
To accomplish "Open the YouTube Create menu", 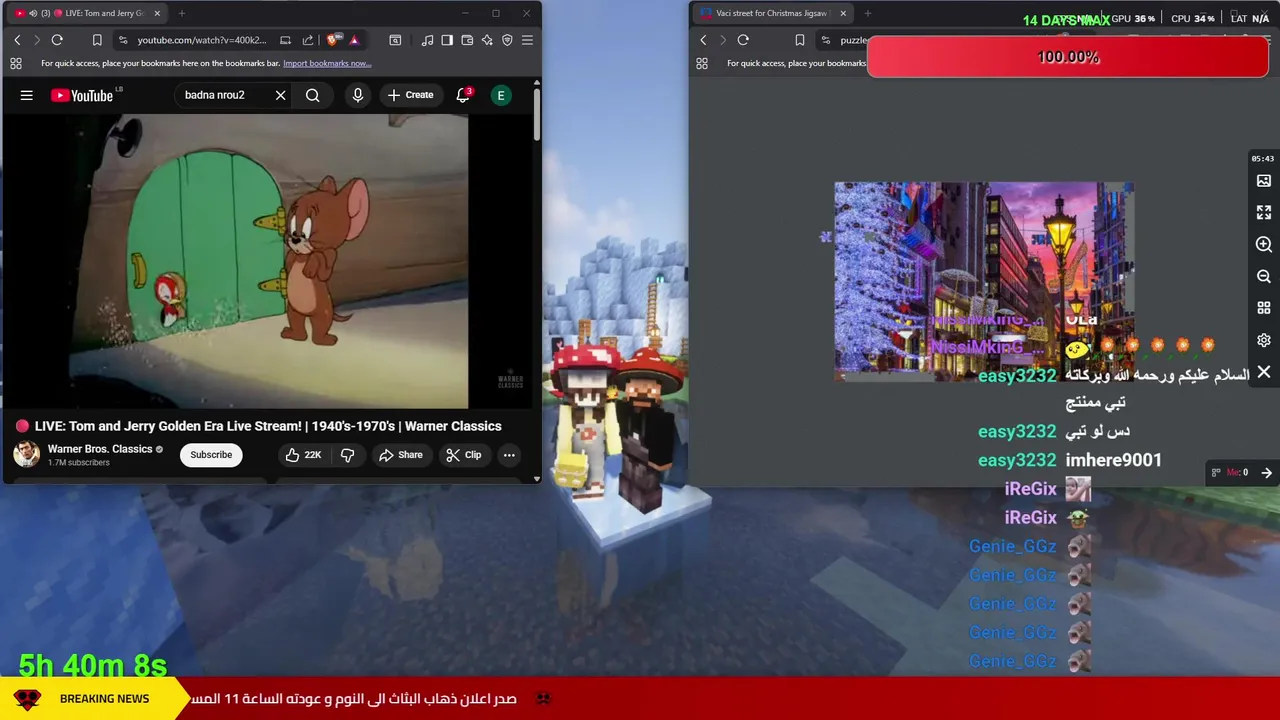I will 411,95.
